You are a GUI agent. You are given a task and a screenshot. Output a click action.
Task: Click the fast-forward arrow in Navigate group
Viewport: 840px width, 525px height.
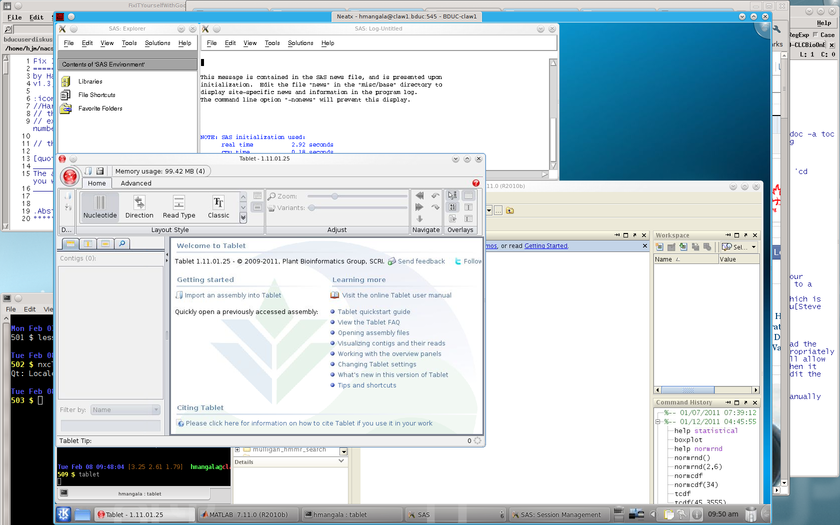[x=419, y=207]
